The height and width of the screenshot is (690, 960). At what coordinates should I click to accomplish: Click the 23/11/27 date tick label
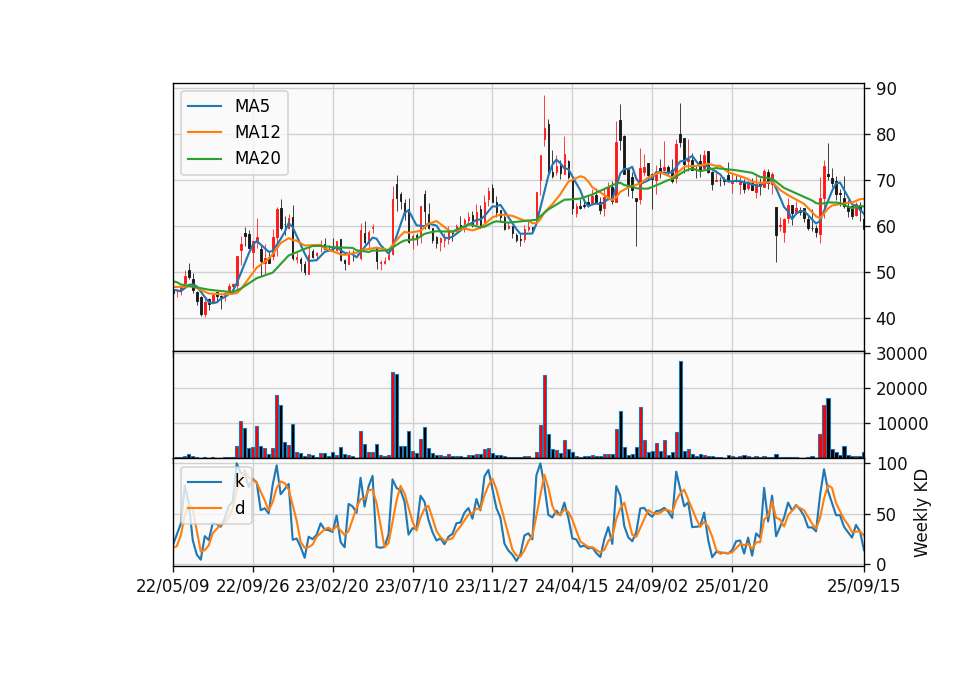(x=492, y=586)
